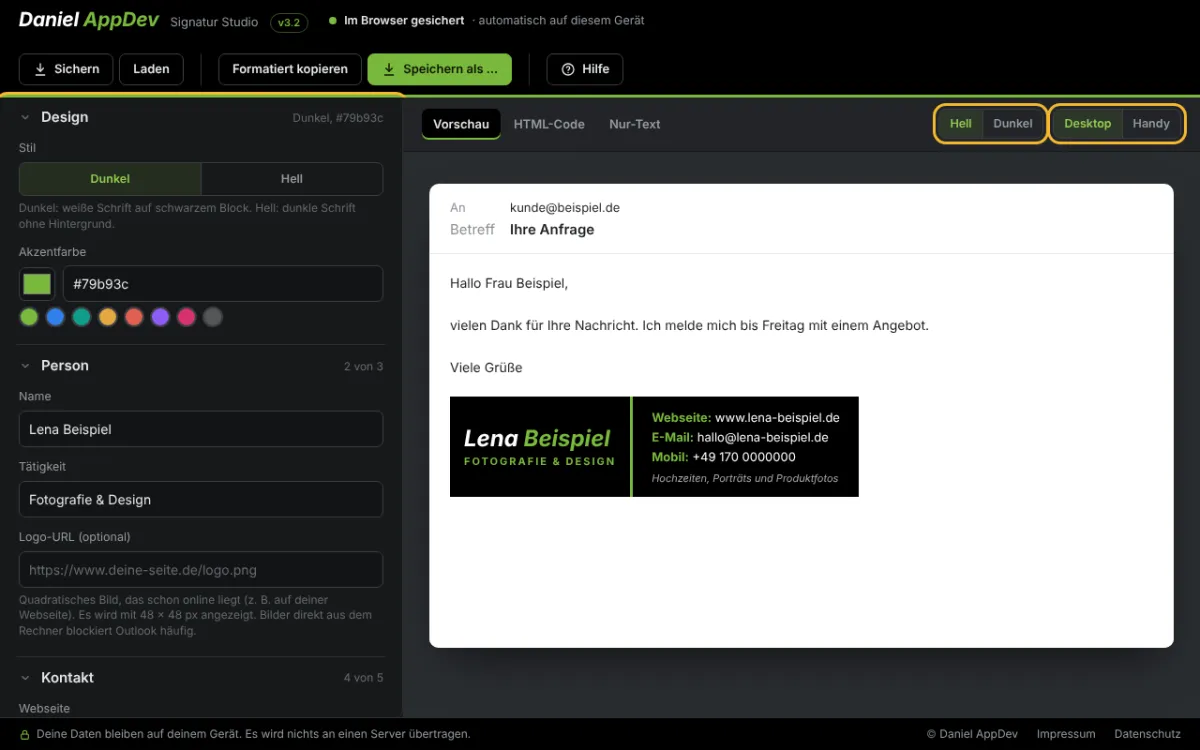This screenshot has width=1200, height=750.
Task: Choose the gray preset color dot
Action: pyautogui.click(x=212, y=317)
